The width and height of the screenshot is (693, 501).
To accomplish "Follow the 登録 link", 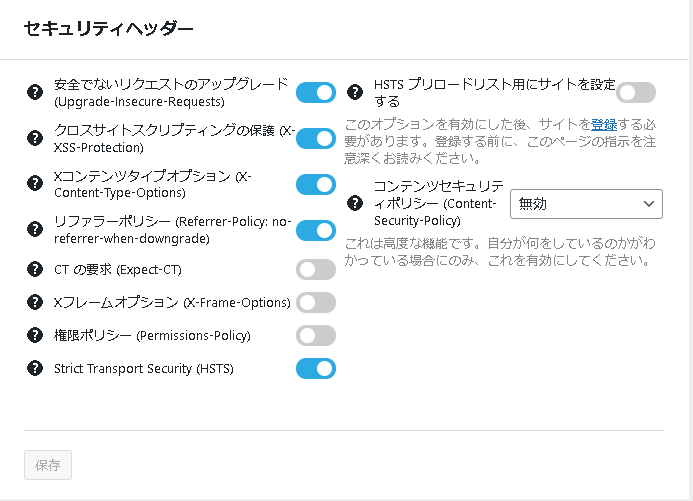I will pos(604,125).
